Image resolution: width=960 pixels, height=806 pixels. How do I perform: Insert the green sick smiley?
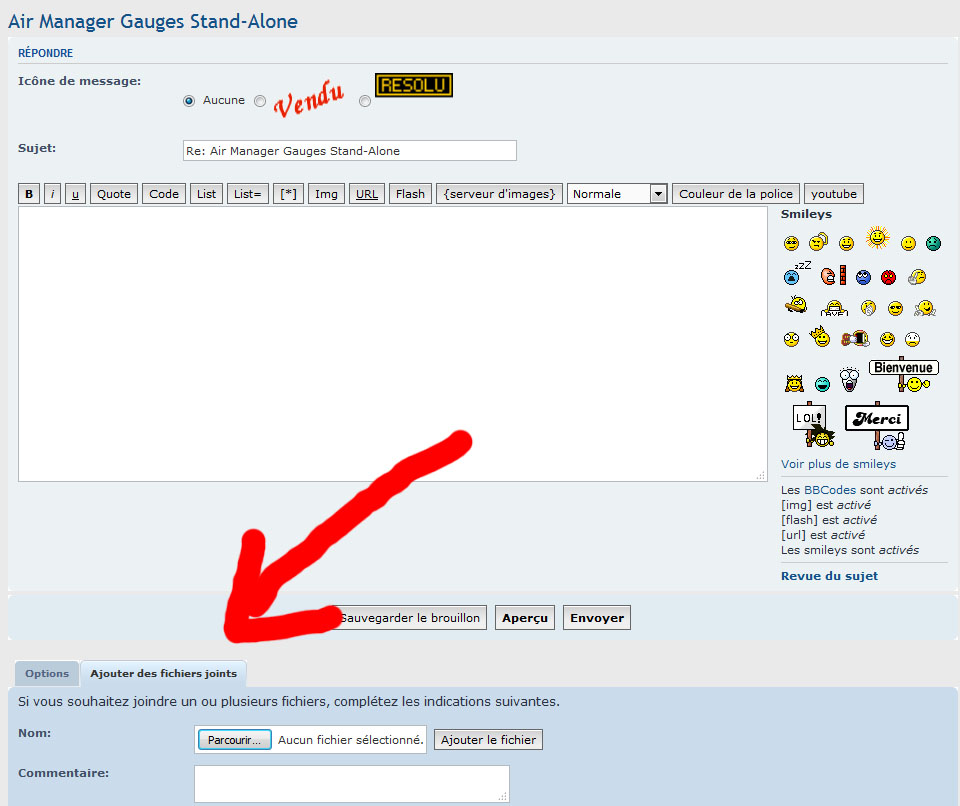coord(933,243)
